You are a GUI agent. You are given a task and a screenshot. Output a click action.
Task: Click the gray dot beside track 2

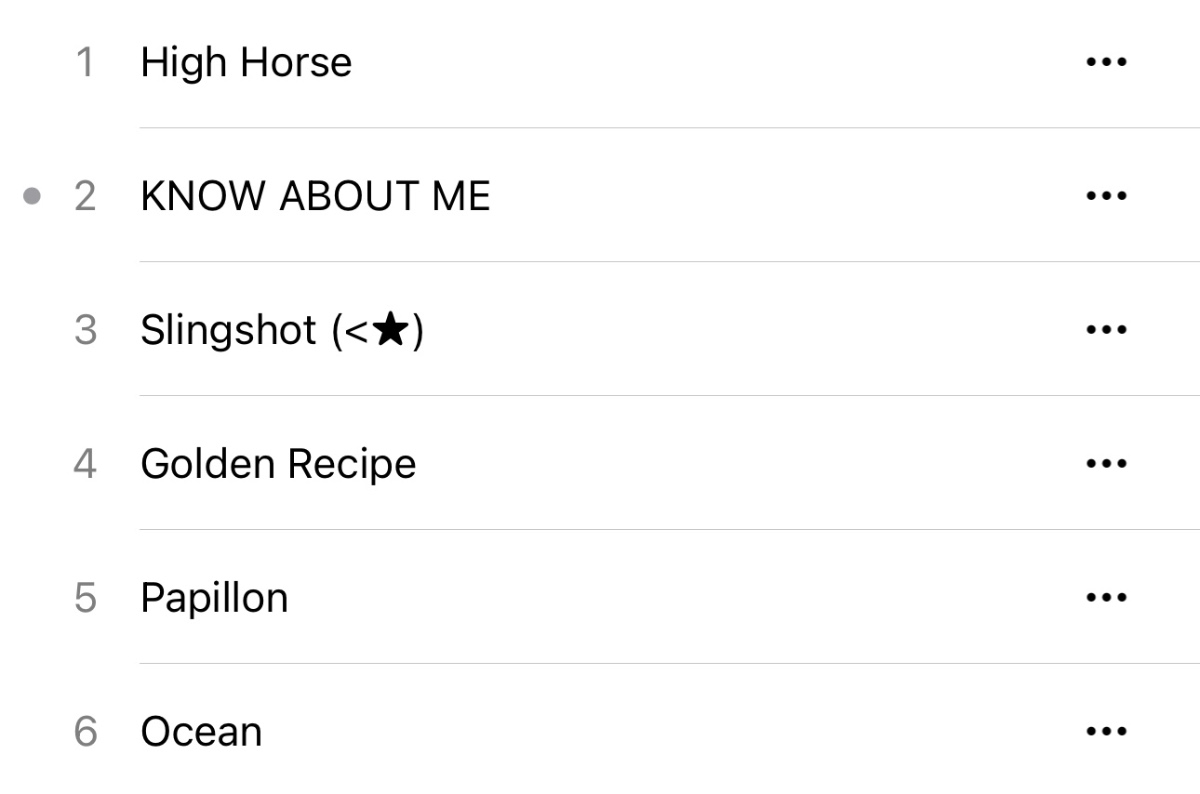tap(32, 196)
